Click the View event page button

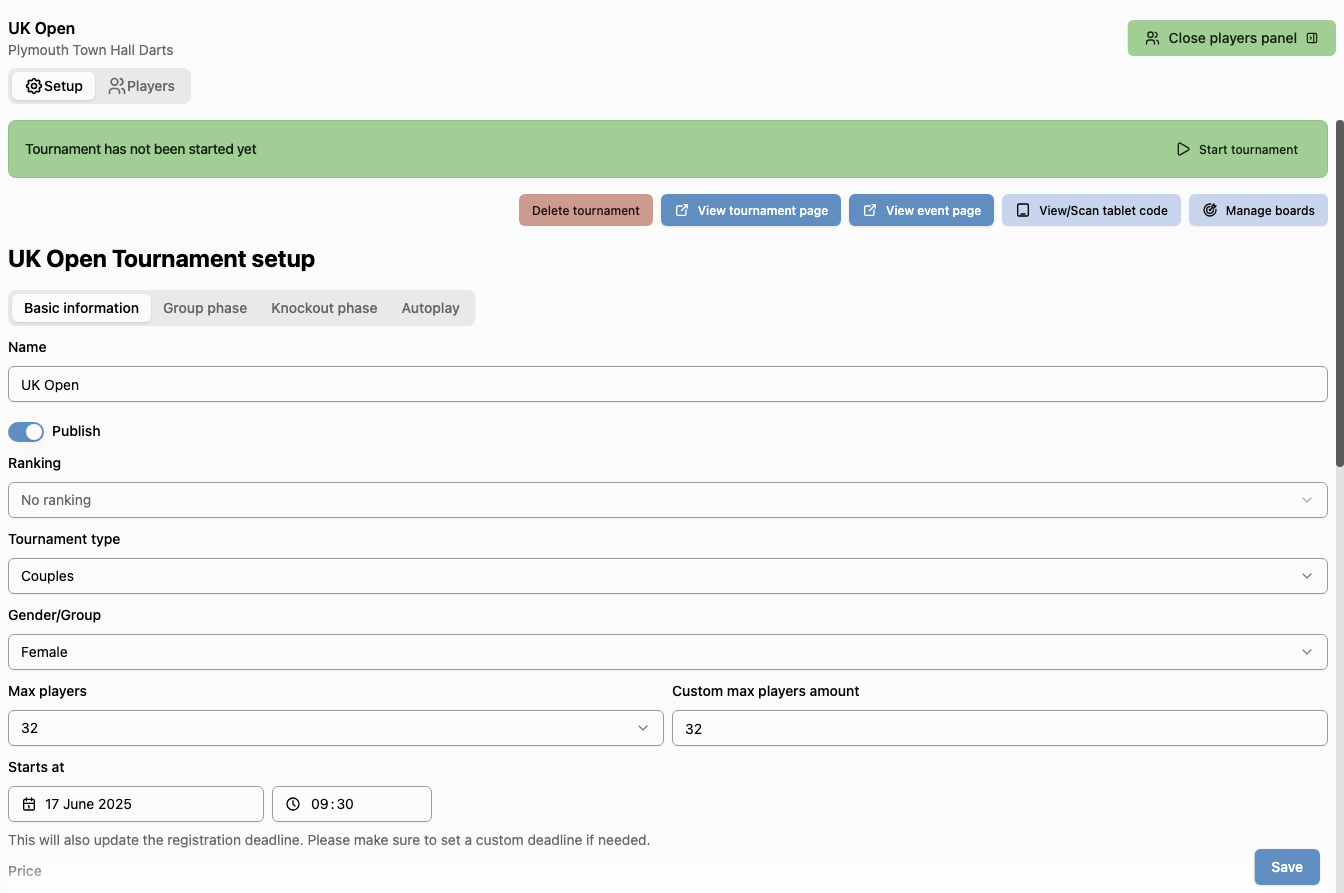coord(921,210)
